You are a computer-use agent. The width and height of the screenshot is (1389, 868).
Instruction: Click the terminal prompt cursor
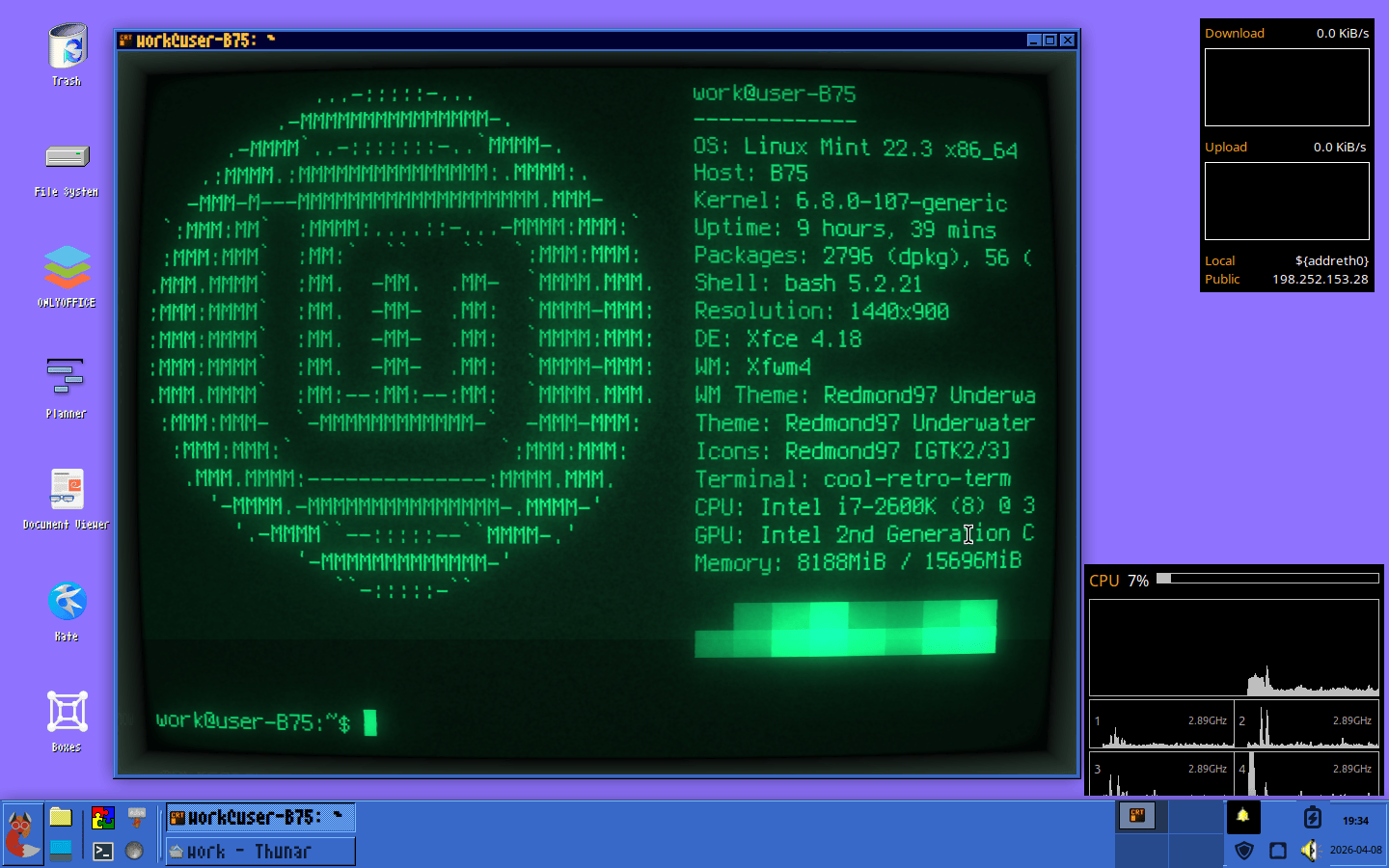click(369, 722)
